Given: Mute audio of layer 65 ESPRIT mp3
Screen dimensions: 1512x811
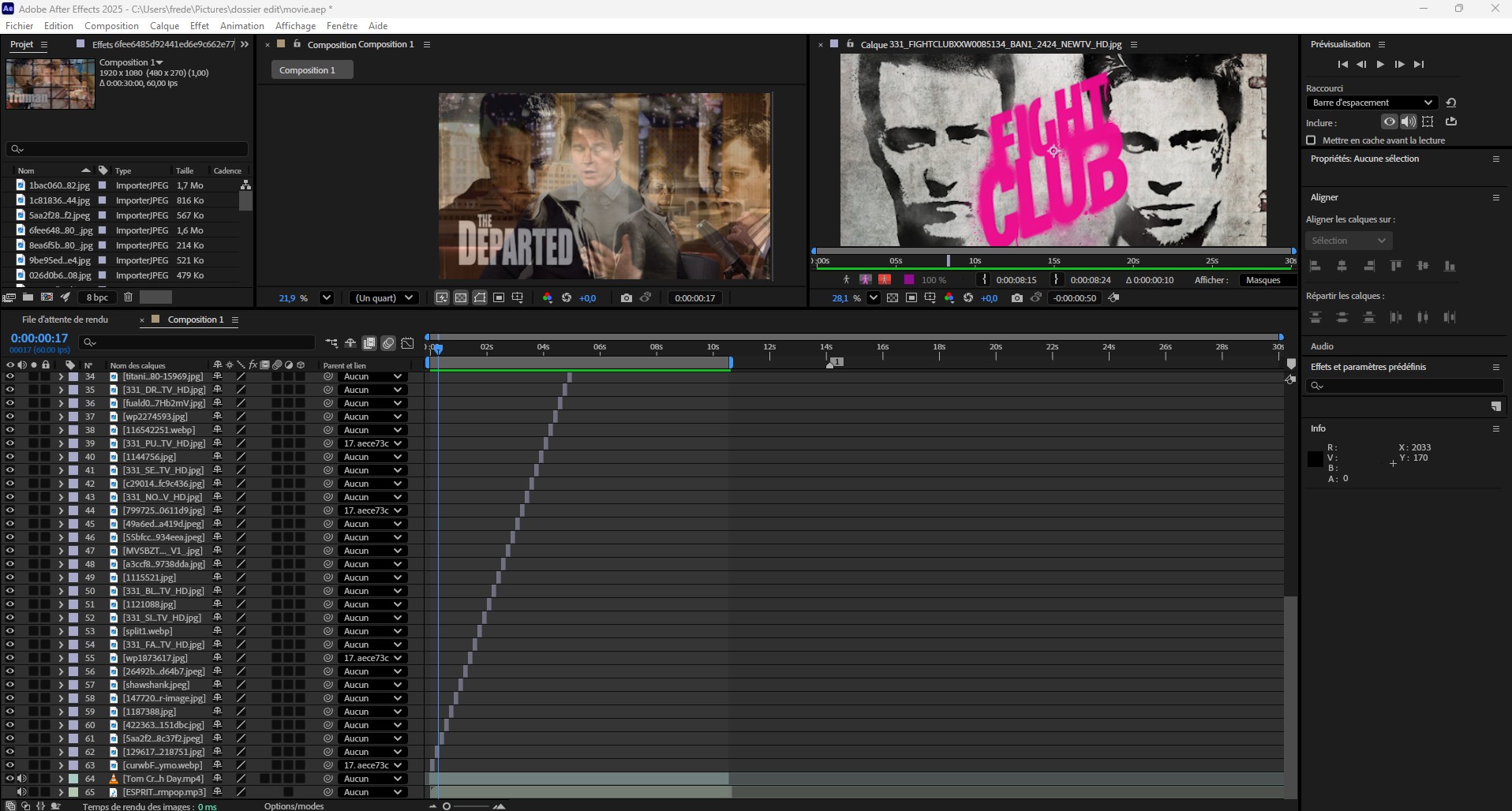Looking at the screenshot, I should coord(22,793).
